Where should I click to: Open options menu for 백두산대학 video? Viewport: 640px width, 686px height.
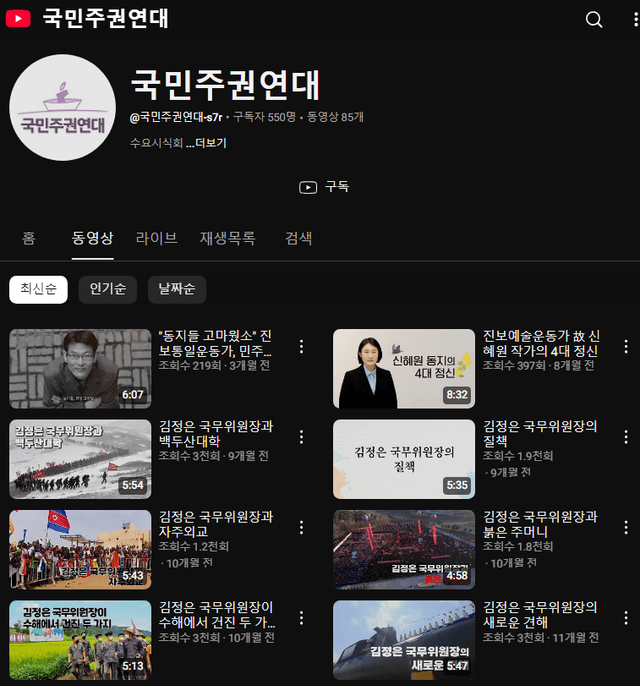[x=301, y=437]
